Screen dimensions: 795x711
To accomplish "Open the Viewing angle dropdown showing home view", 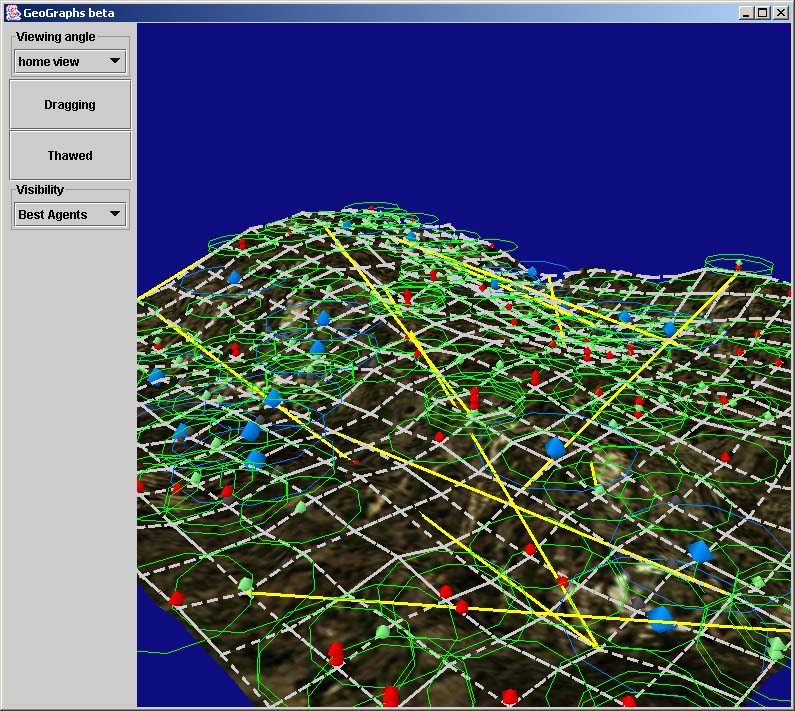I will (70, 61).
